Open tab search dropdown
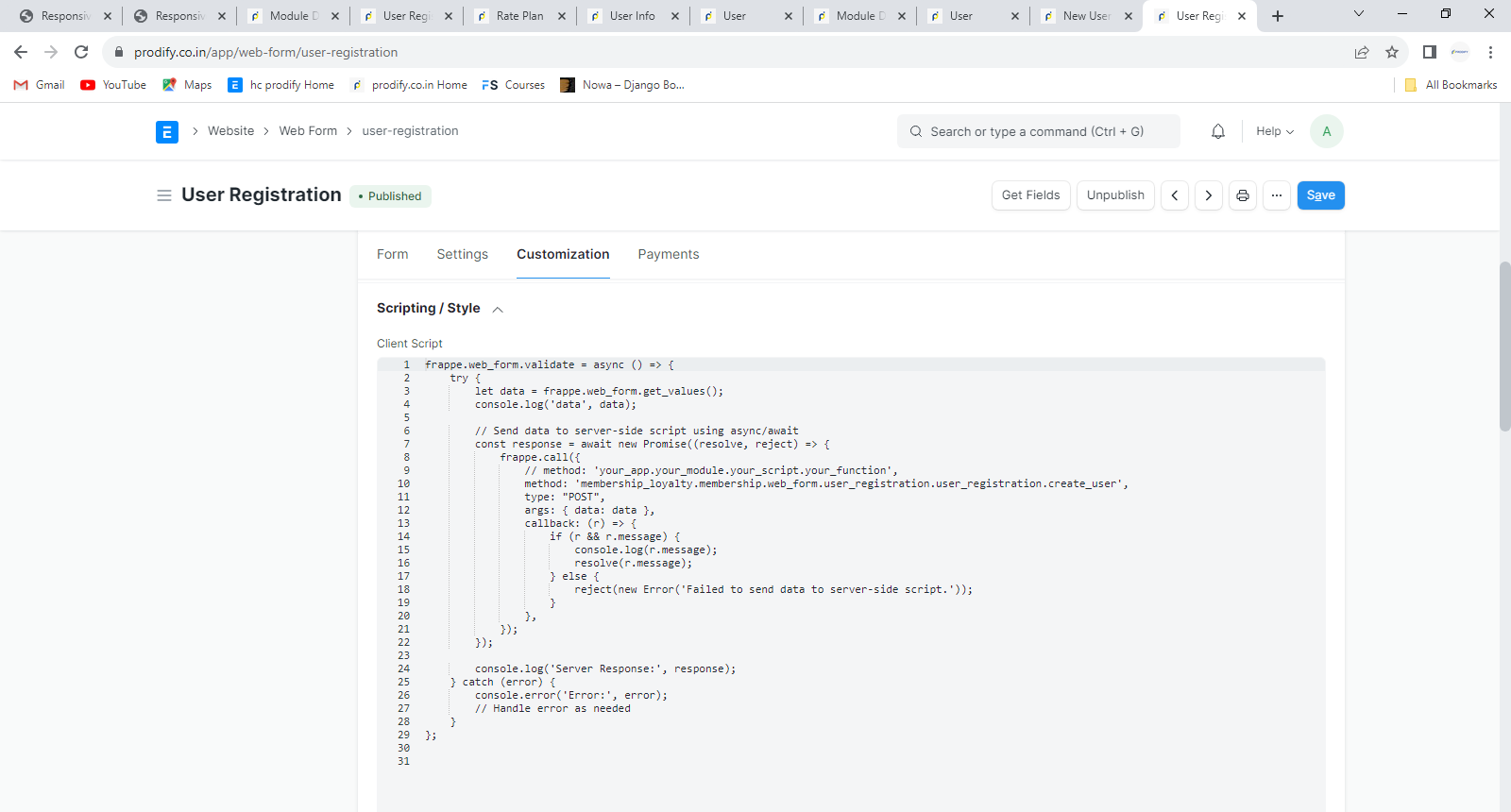1511x812 pixels. click(x=1359, y=14)
